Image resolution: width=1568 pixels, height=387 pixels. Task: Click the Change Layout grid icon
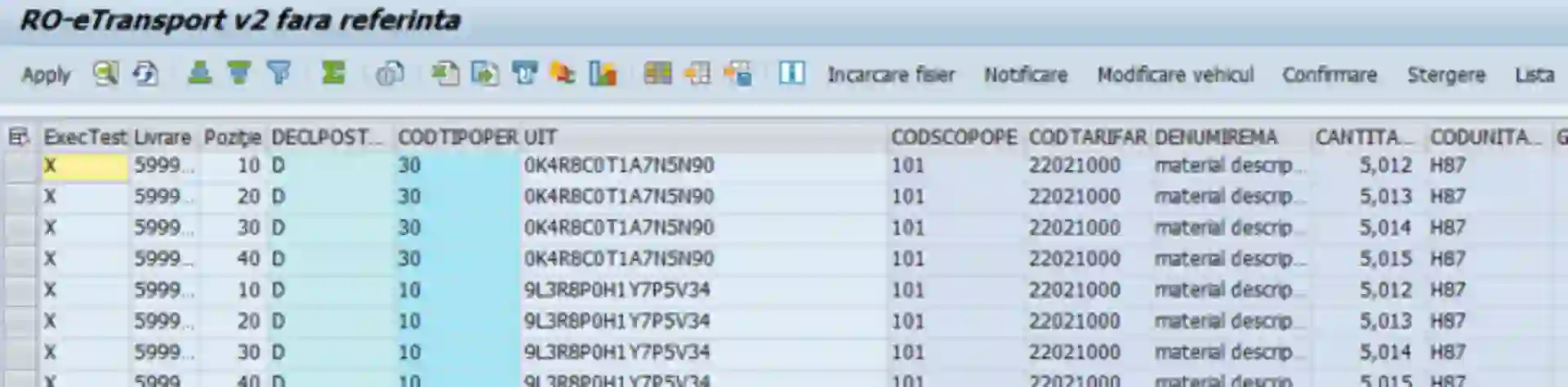point(657,74)
